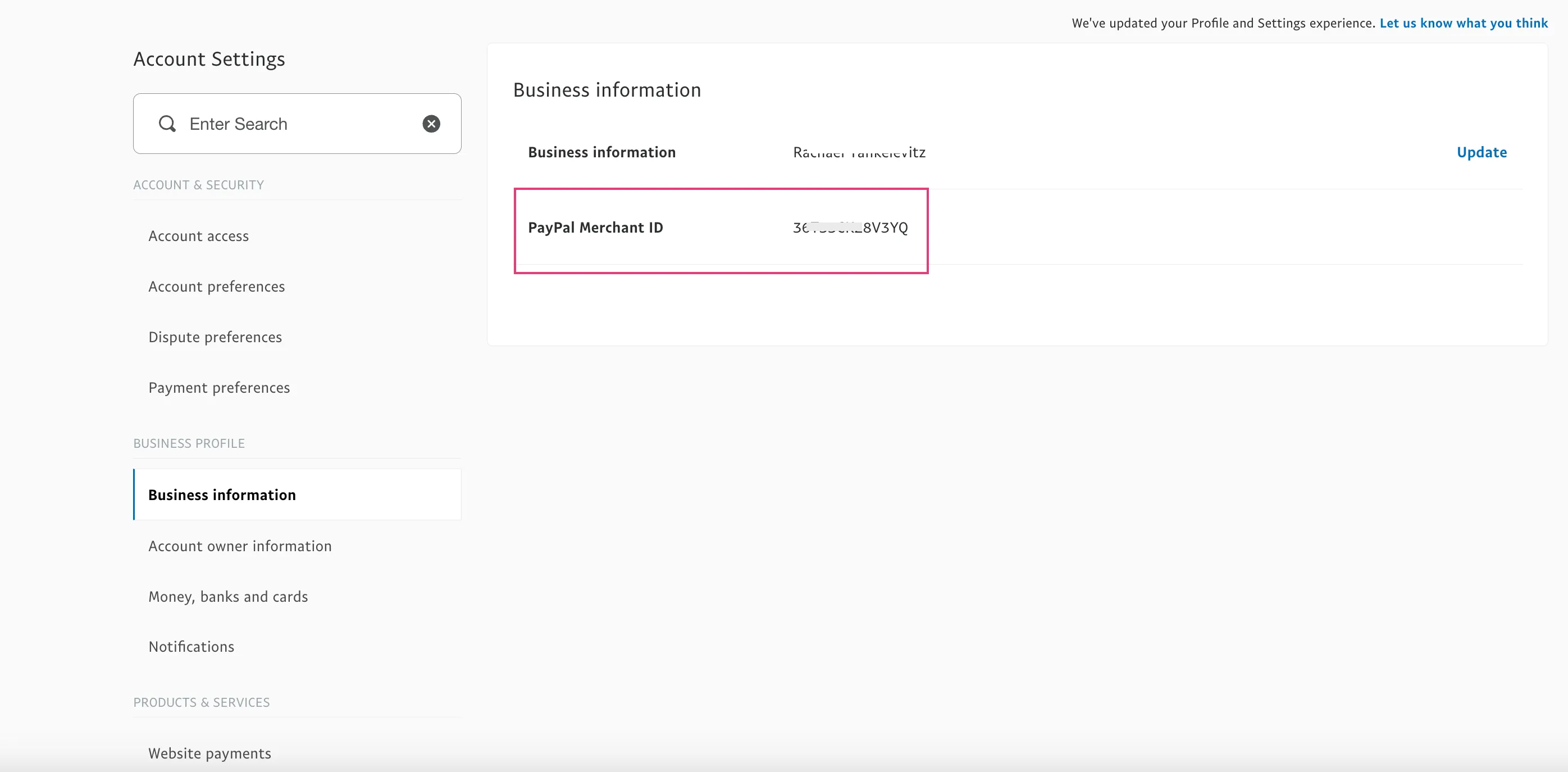Open Payment preferences
Screen dimensions: 1568x772
point(219,387)
